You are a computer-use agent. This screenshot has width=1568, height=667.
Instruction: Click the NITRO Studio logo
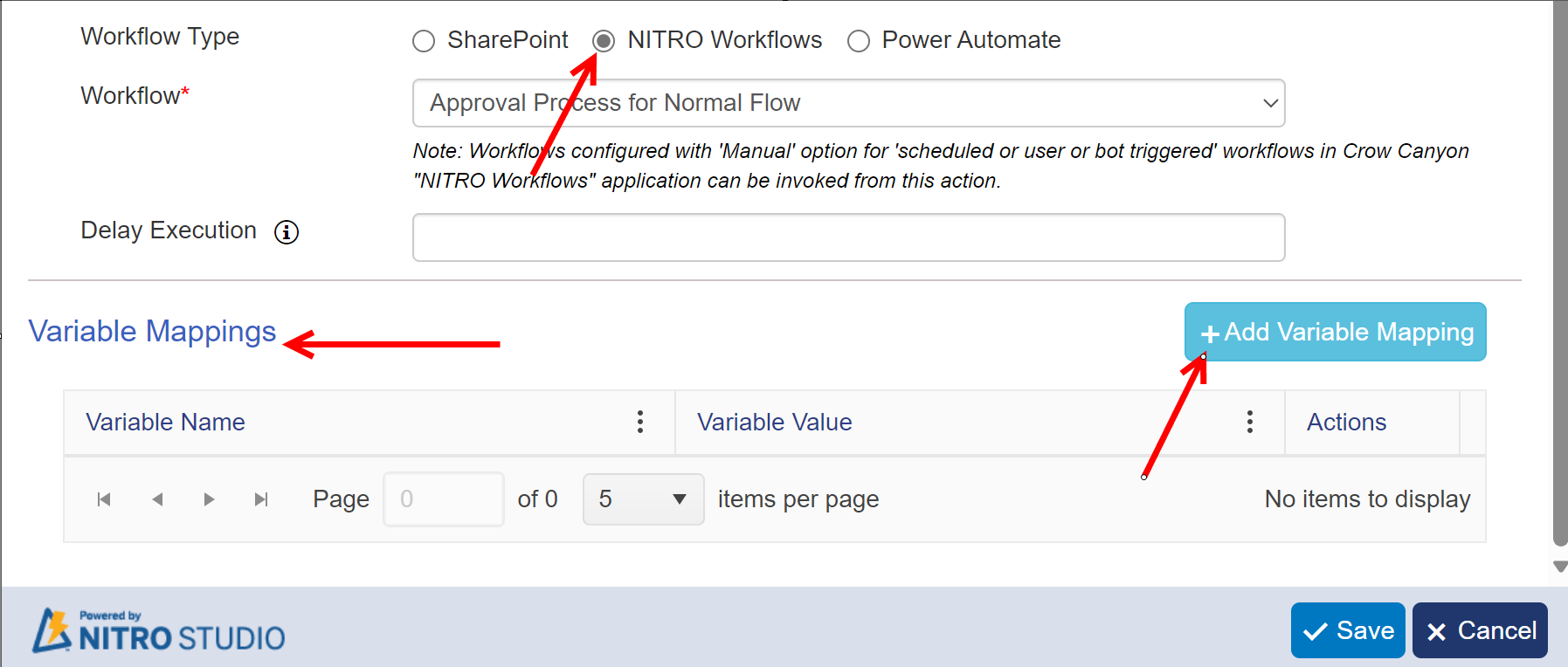tap(159, 630)
